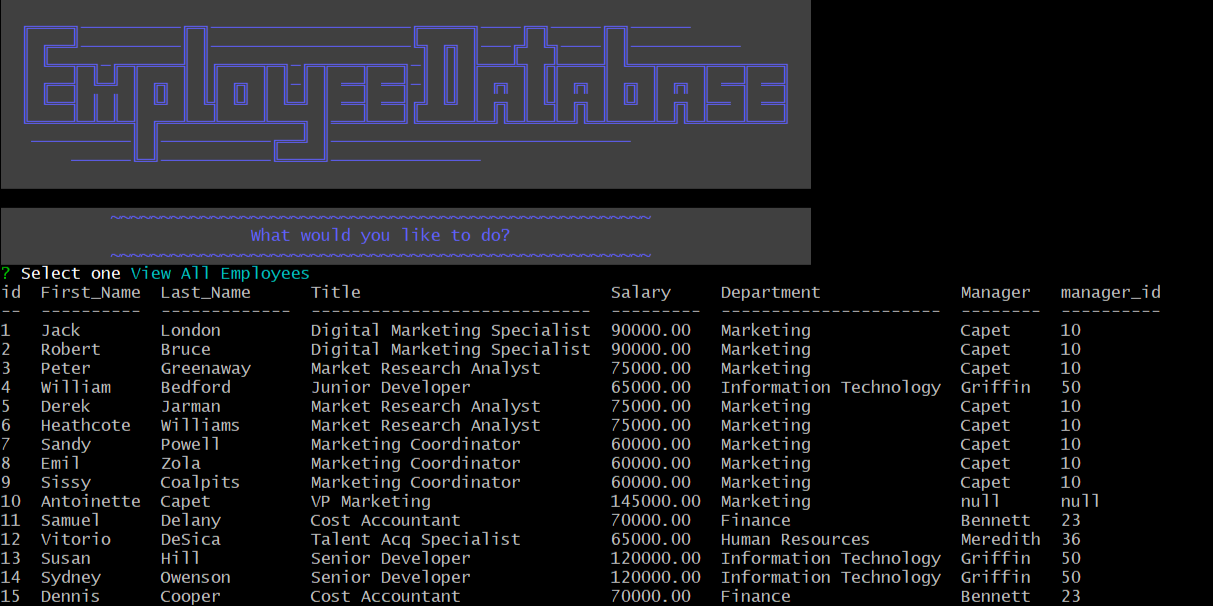Select the Cost Accountant row for Samuel Delany
Viewport: 1213px width, 606px height.
coord(300,520)
